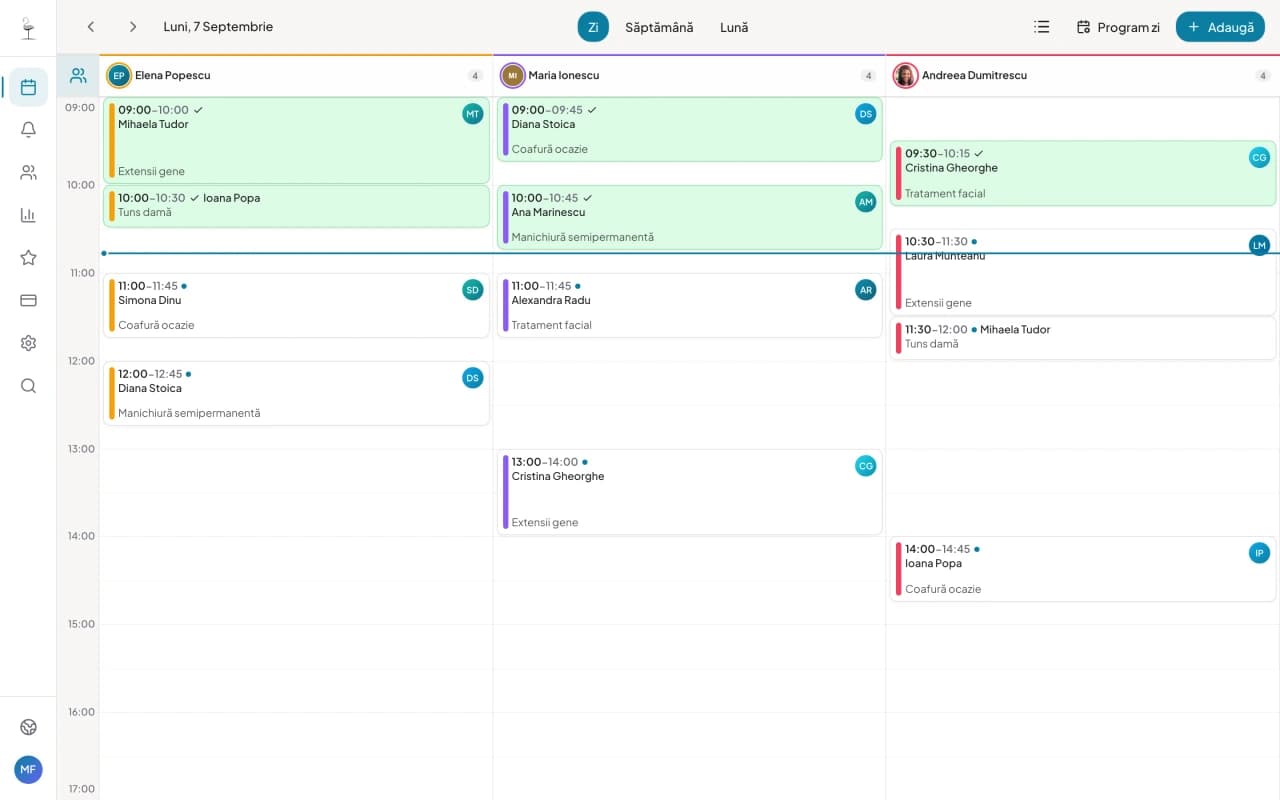This screenshot has height=800, width=1280.
Task: Open Program zi
Action: point(1118,27)
